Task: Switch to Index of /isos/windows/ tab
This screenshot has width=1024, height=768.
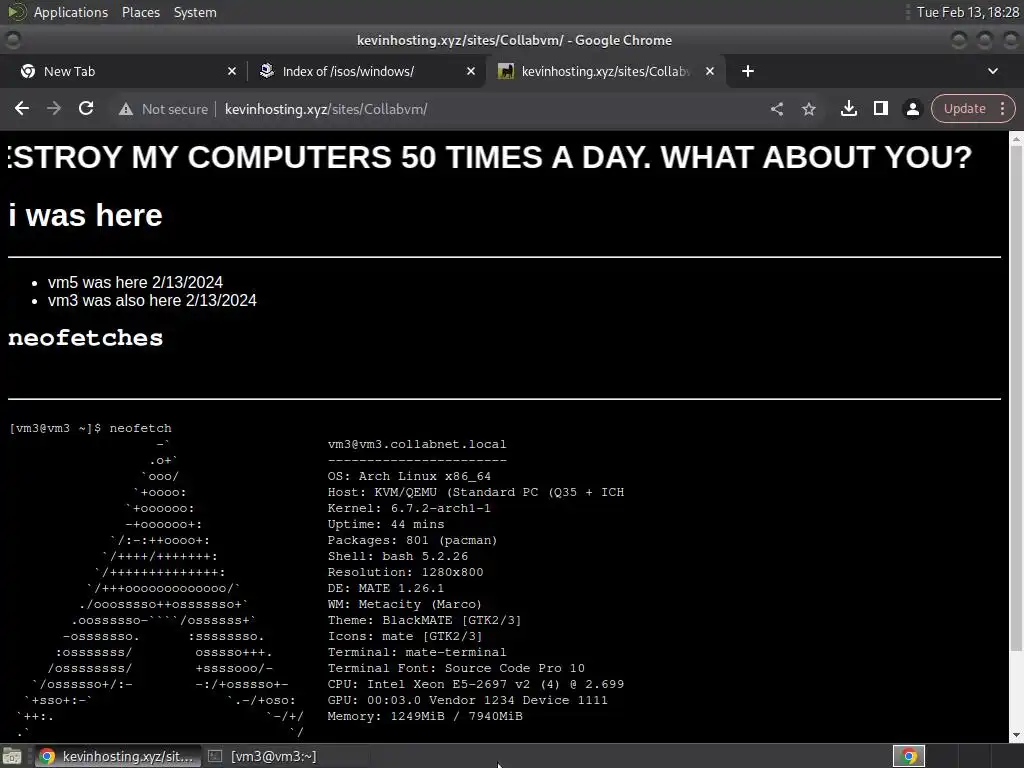Action: tap(366, 71)
